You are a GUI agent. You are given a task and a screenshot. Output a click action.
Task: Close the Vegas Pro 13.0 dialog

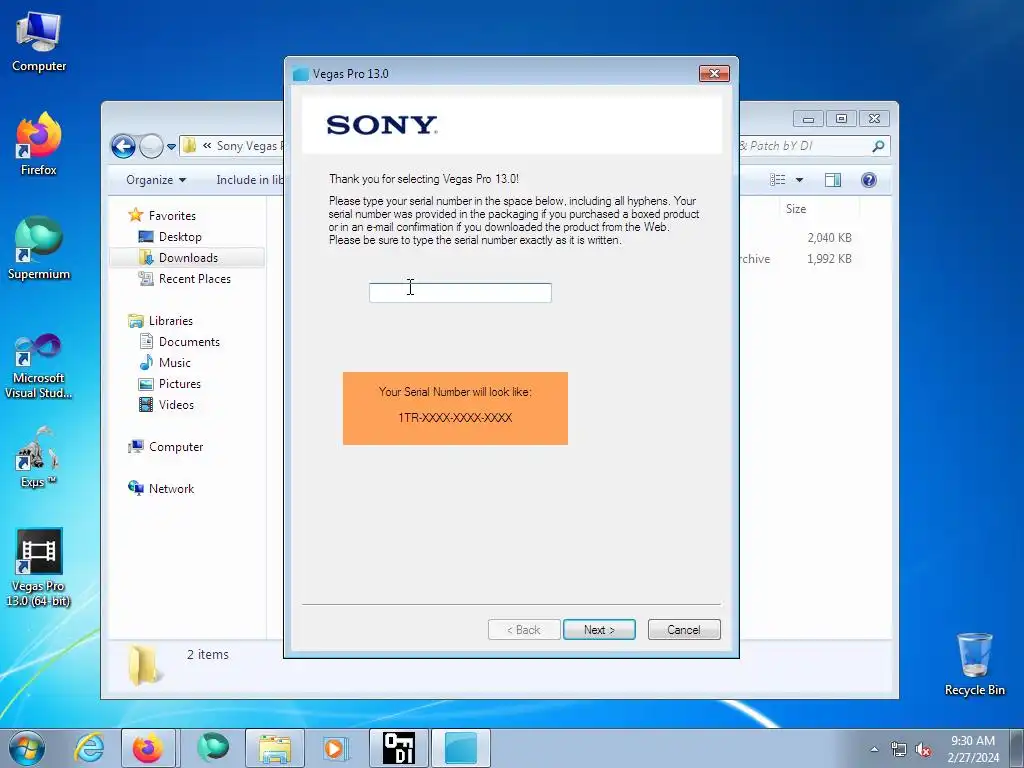[x=714, y=73]
